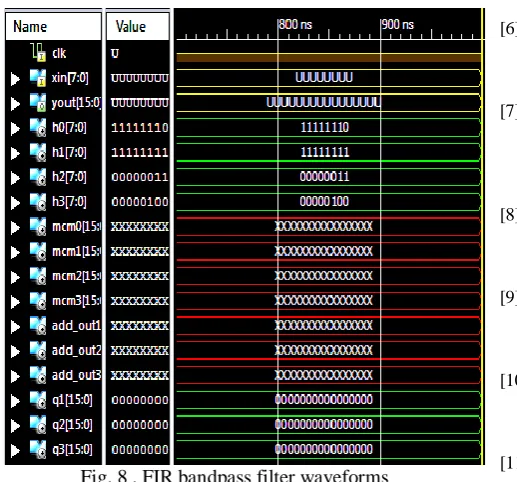Image resolution: width=517 pixels, height=482 pixels.
Task: Expand the mcm0 bus
Action: point(15,228)
